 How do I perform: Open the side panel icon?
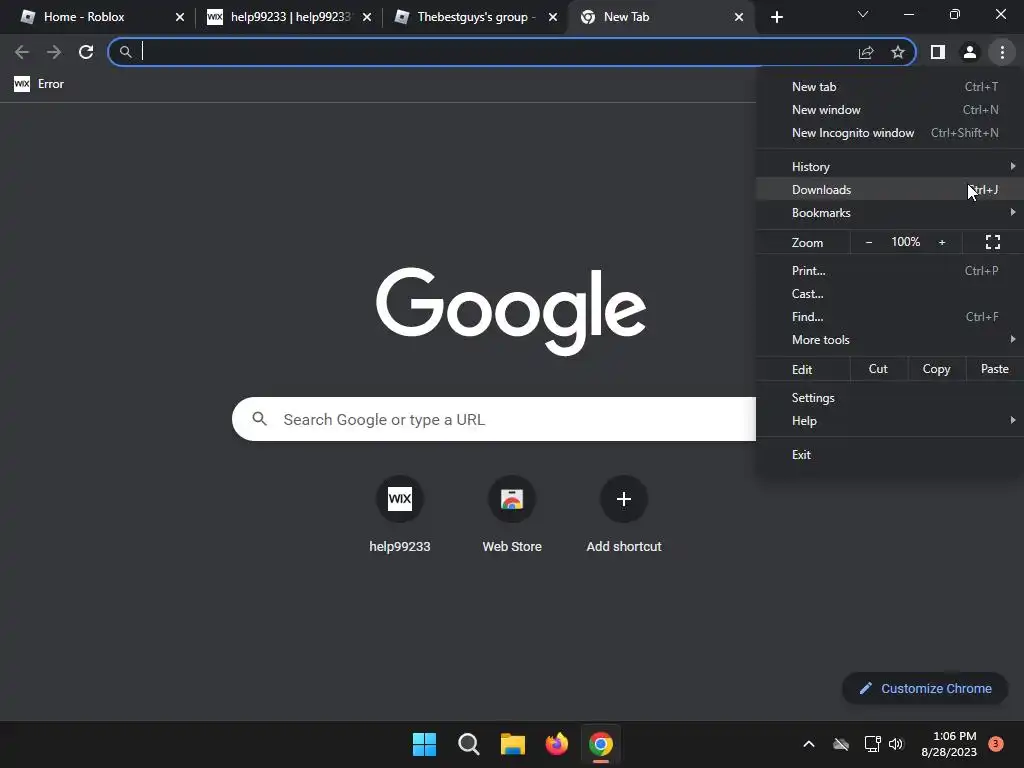coord(938,52)
